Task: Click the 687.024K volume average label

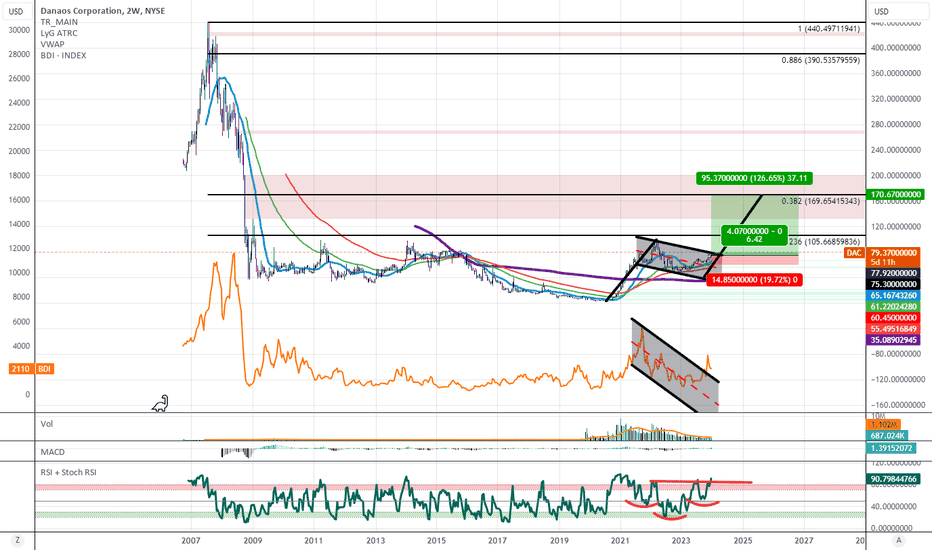Action: click(x=887, y=436)
